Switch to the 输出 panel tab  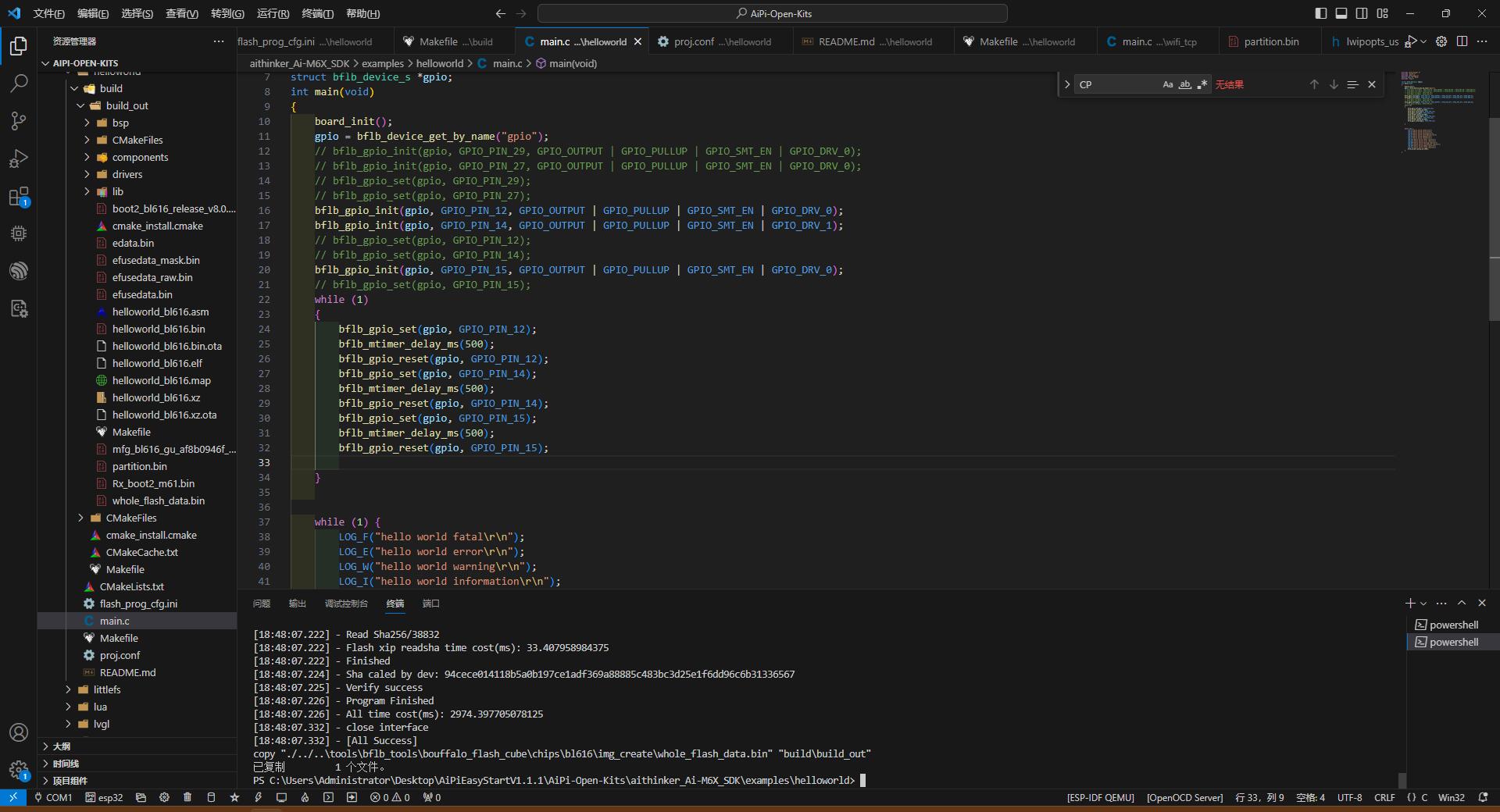[298, 604]
